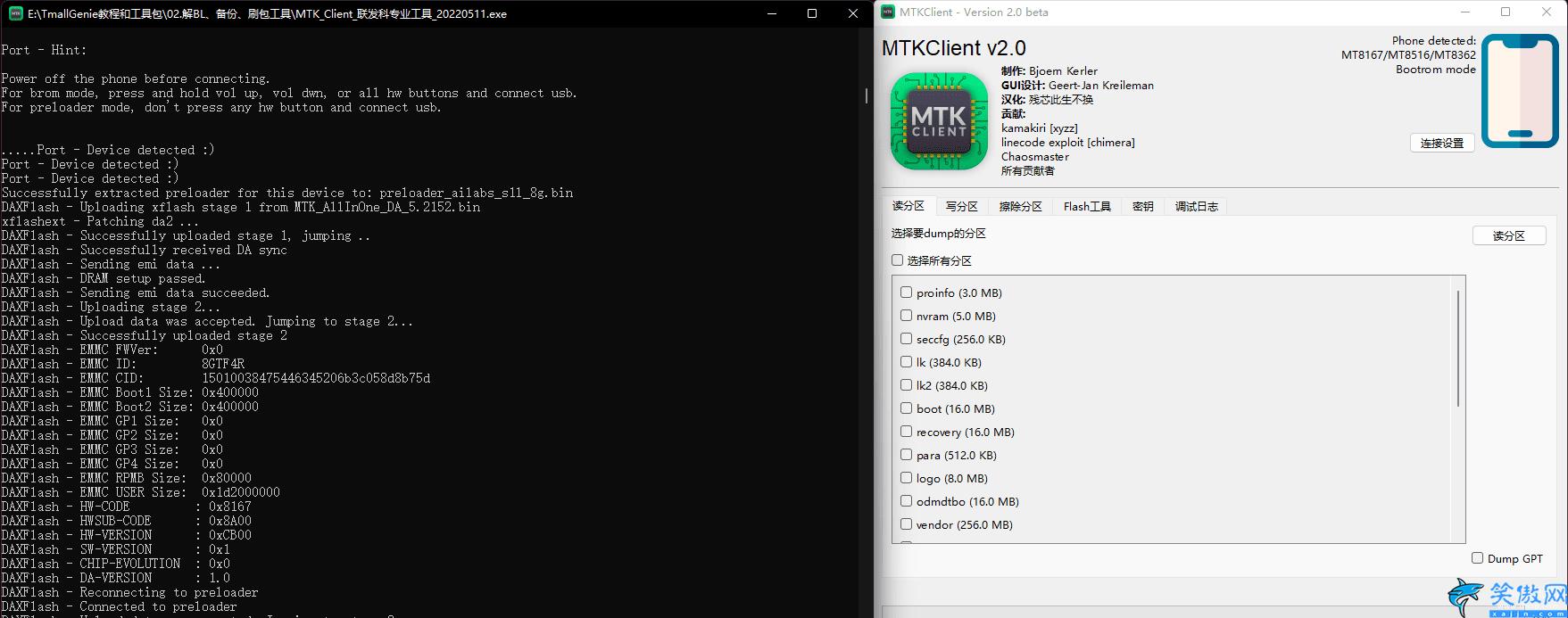
Task: Click the 'linecode exploit [chimera]' credit line
Action: (x=1068, y=143)
